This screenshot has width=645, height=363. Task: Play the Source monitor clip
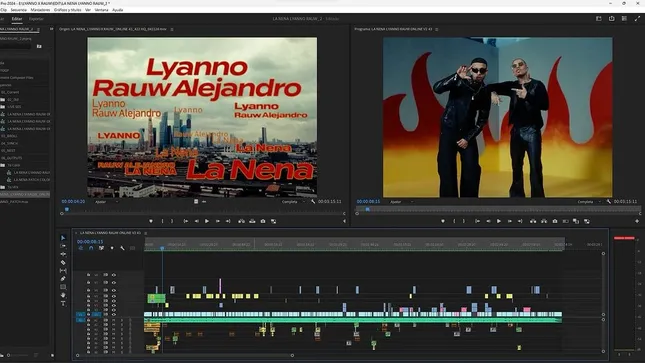pyautogui.click(x=207, y=221)
